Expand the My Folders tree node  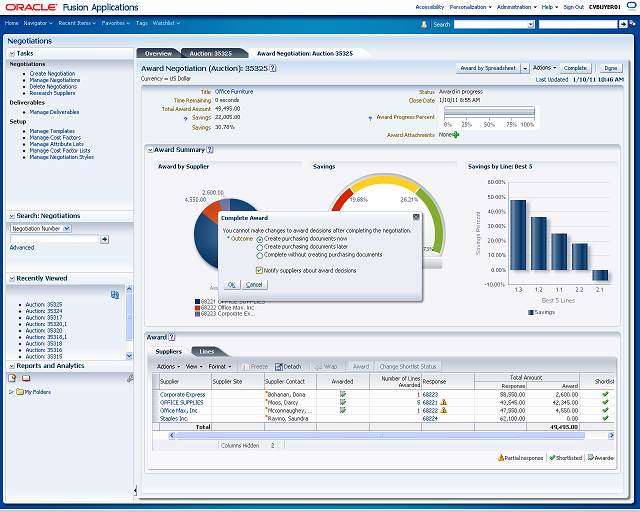coord(11,392)
